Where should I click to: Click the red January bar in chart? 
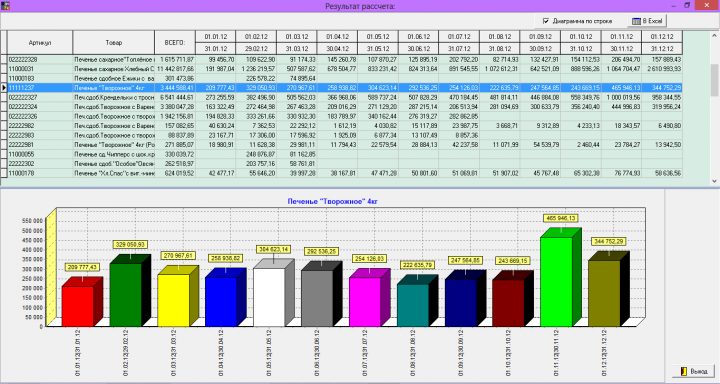point(78,306)
